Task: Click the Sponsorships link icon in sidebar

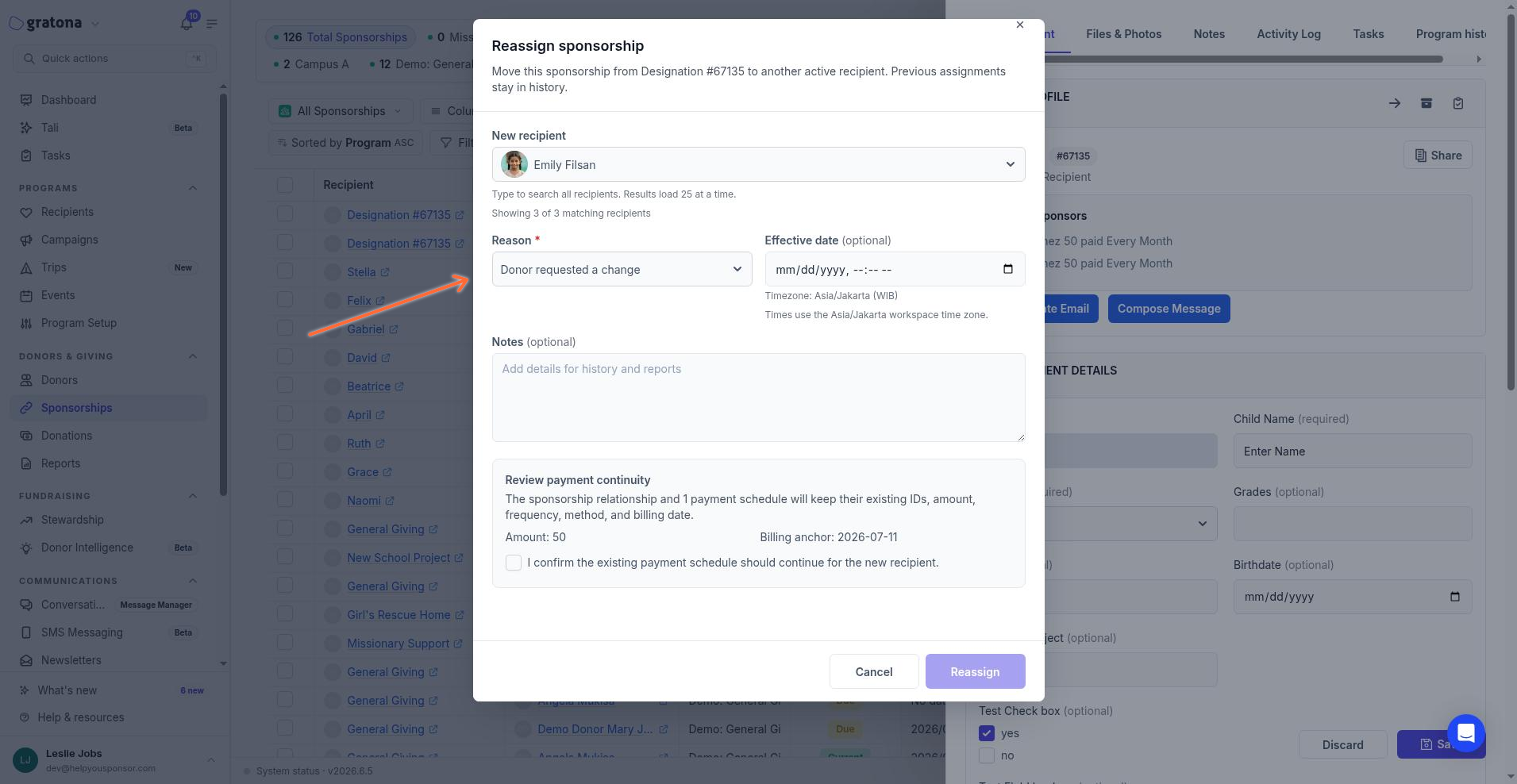Action: tap(26, 408)
